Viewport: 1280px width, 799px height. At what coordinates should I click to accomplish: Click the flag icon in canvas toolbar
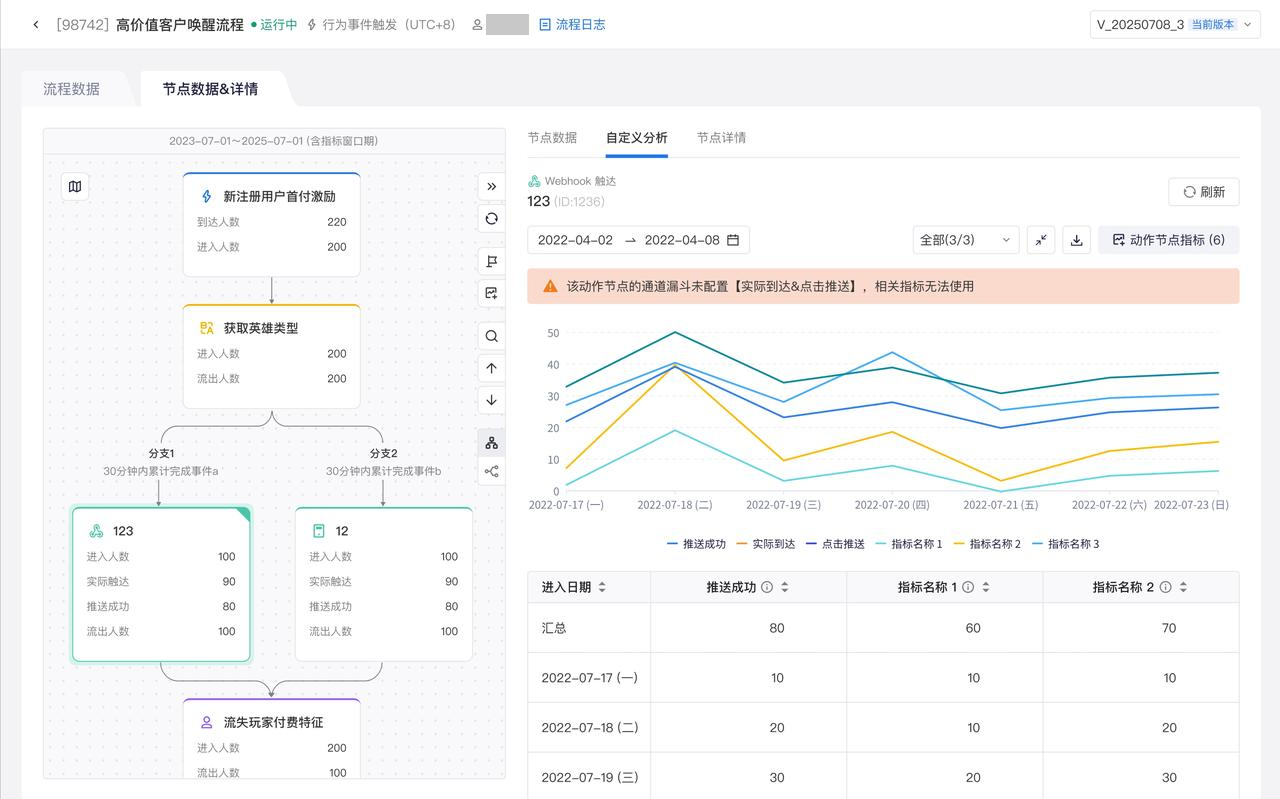point(491,261)
